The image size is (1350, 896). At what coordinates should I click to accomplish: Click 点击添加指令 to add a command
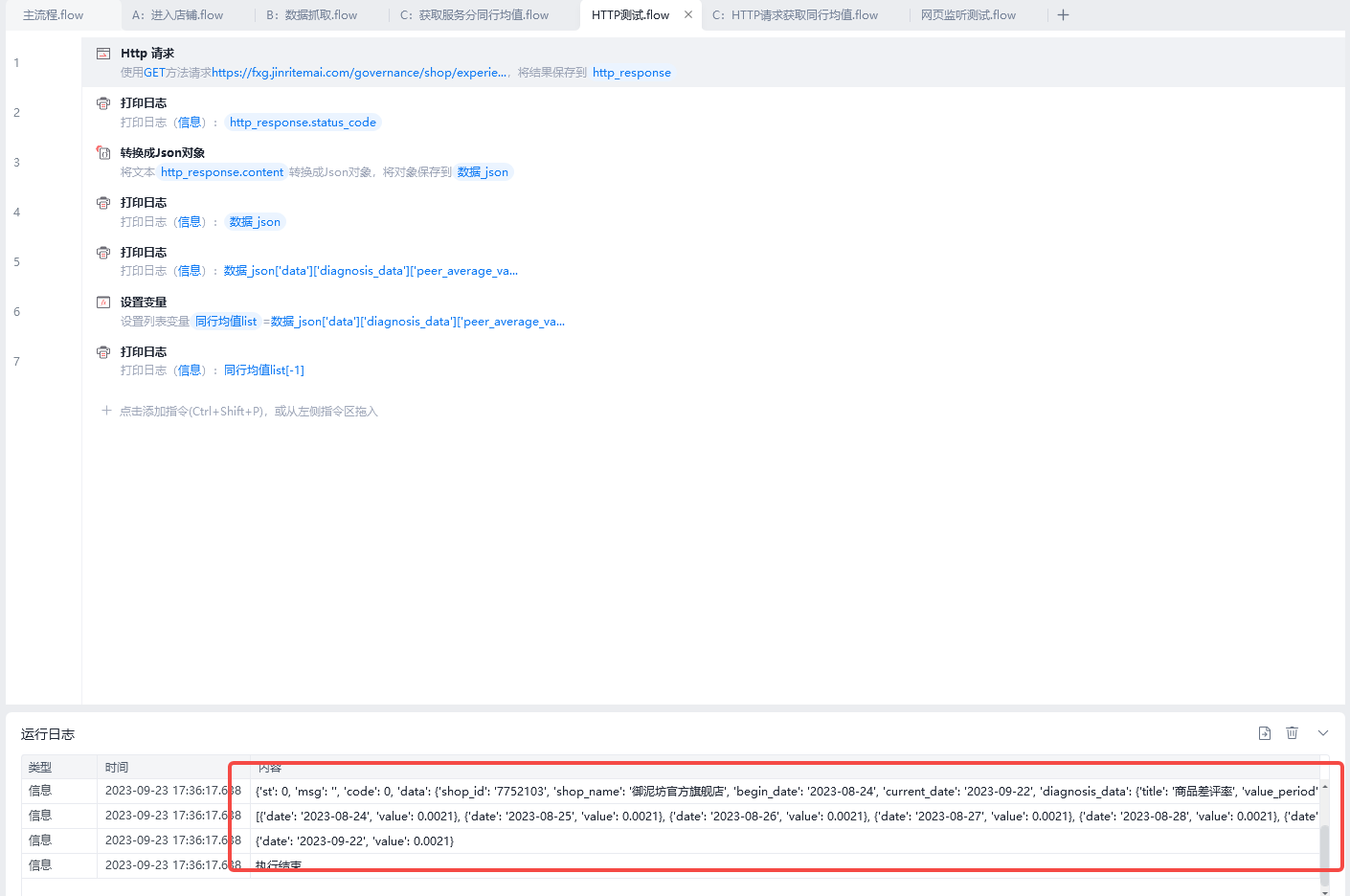[248, 412]
